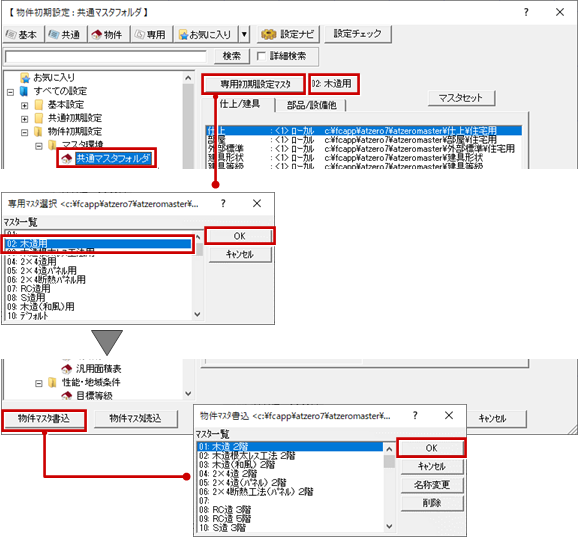Switch to the 部品/設備他 tab
The width and height of the screenshot is (578, 537).
coord(311,105)
